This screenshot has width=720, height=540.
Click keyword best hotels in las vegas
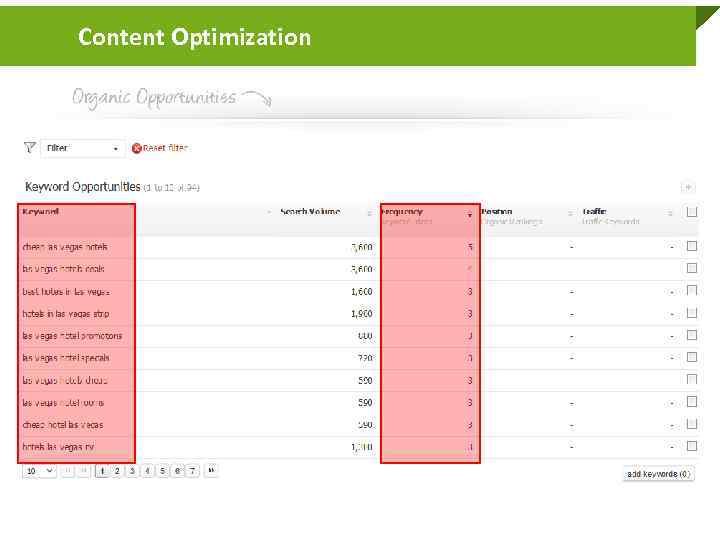click(x=66, y=292)
